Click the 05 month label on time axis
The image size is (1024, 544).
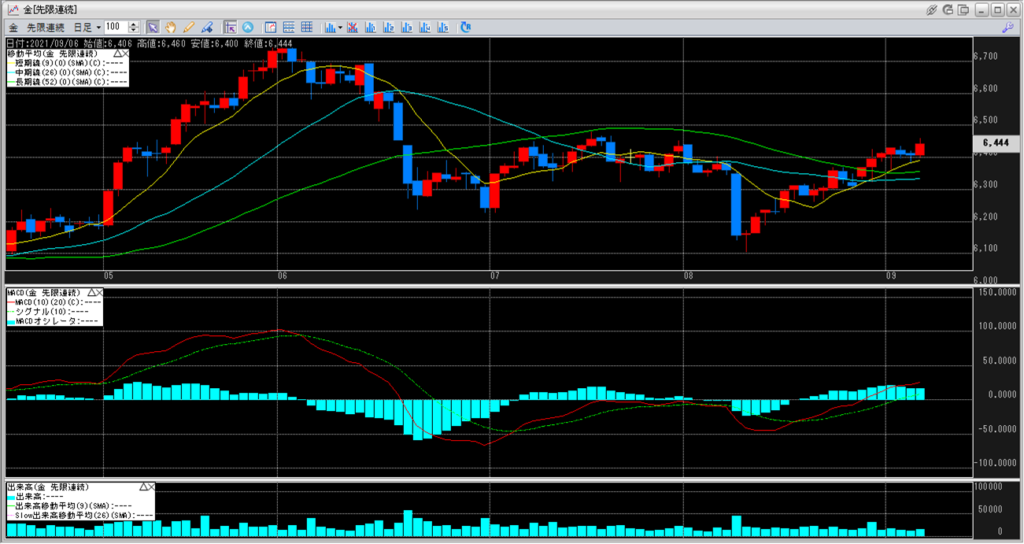108,276
